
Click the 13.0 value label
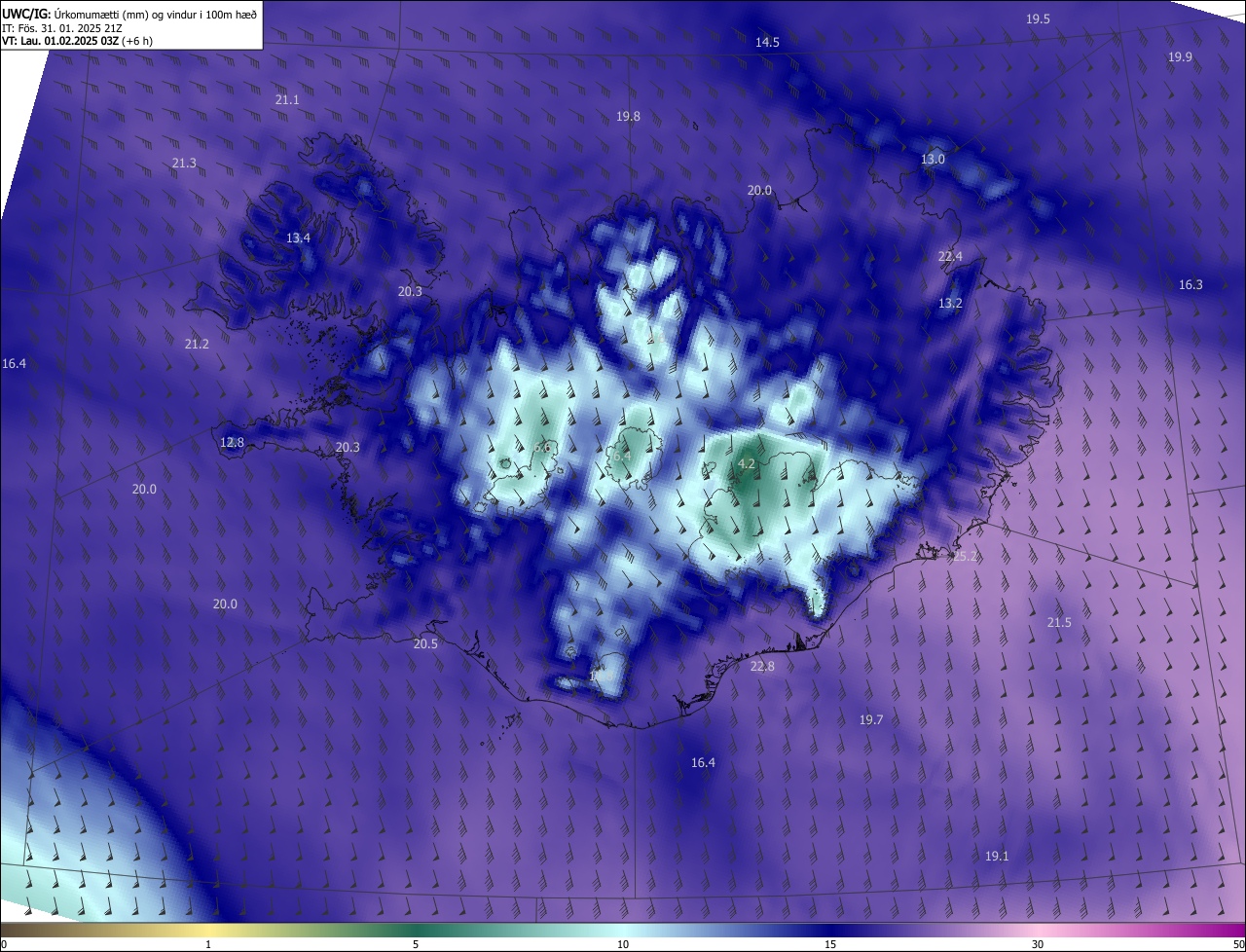(x=933, y=160)
